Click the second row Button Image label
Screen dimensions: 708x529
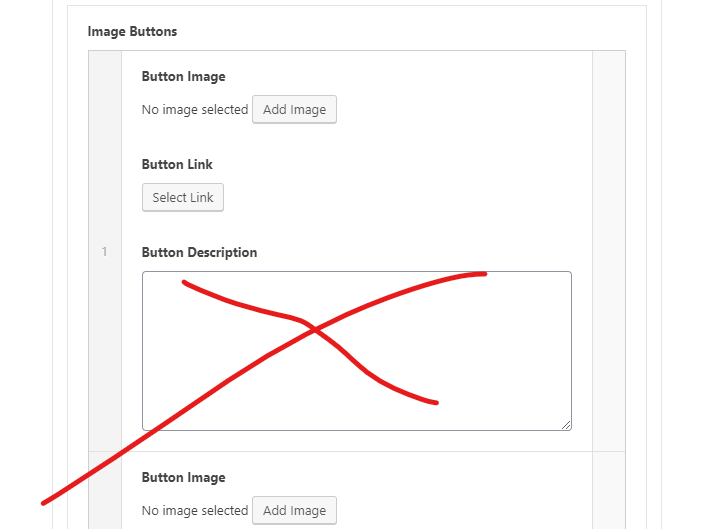pyautogui.click(x=183, y=477)
